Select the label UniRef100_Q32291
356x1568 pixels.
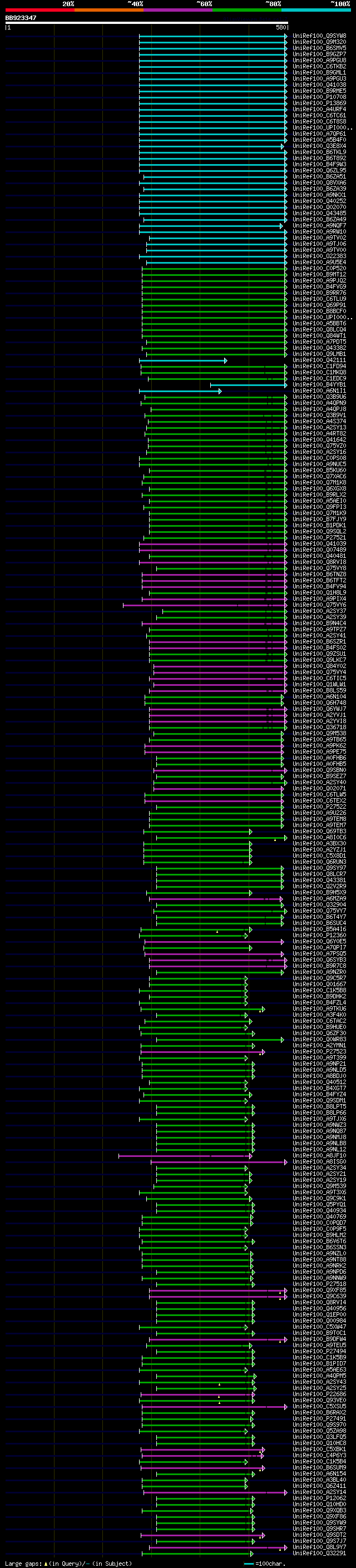point(319,1554)
